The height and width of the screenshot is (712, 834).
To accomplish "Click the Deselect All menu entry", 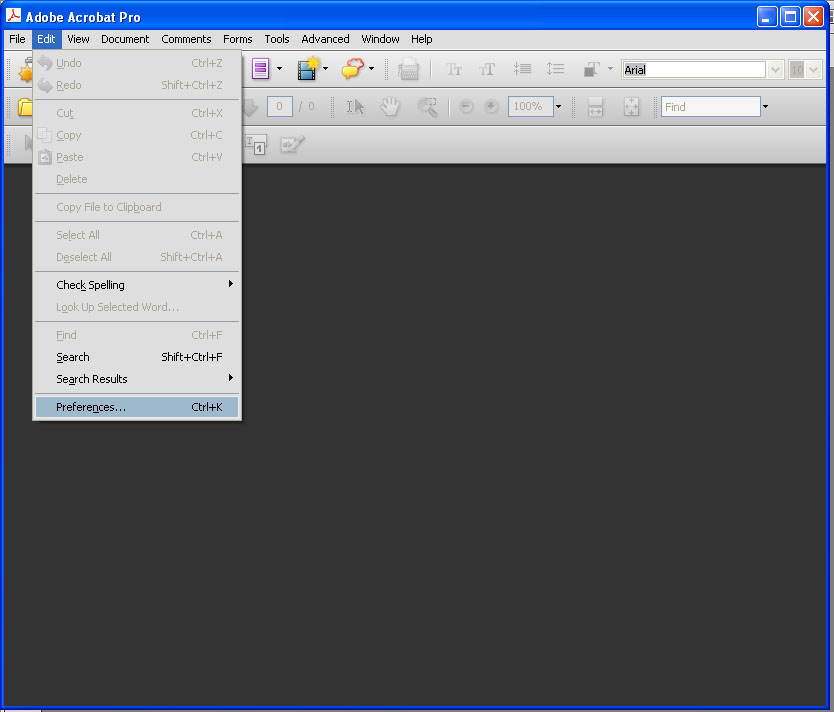I will click(137, 257).
